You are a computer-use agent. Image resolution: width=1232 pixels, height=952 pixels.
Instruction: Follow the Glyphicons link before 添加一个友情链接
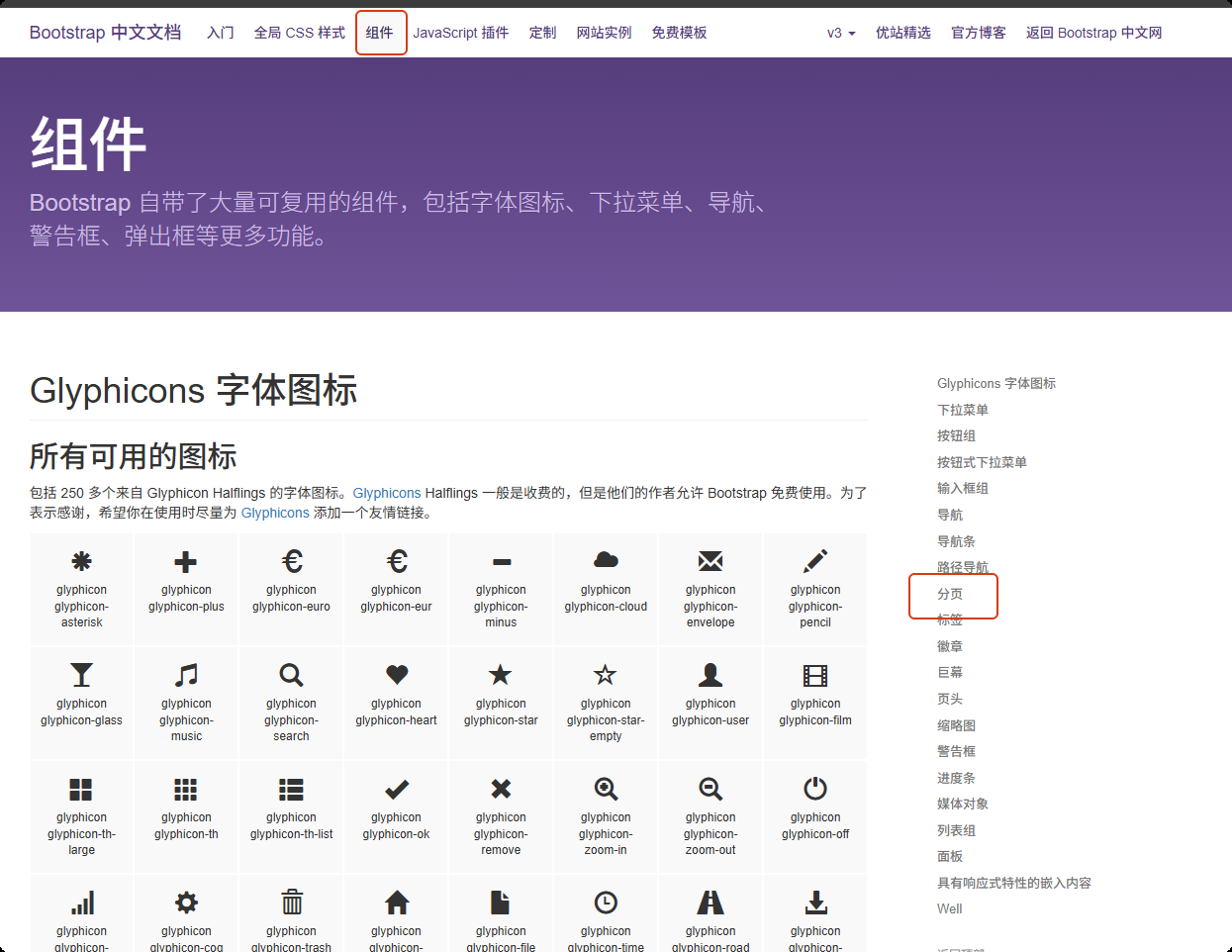(275, 513)
